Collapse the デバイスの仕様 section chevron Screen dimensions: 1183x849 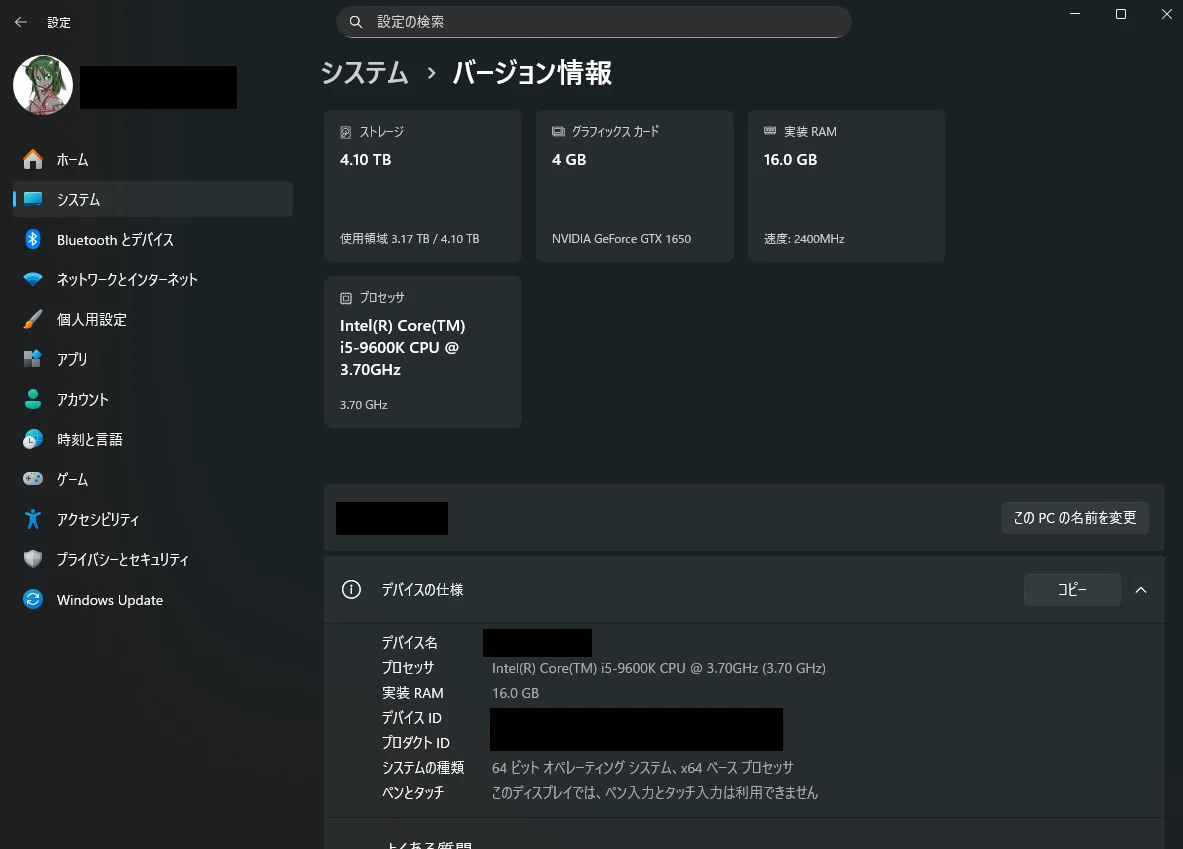click(x=1141, y=589)
